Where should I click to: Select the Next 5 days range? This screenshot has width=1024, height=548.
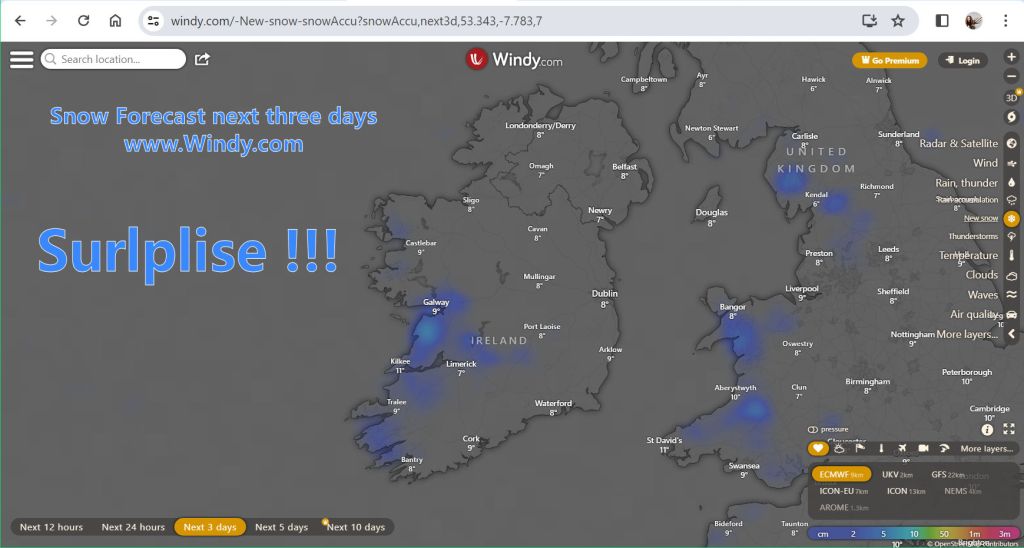pyautogui.click(x=281, y=527)
